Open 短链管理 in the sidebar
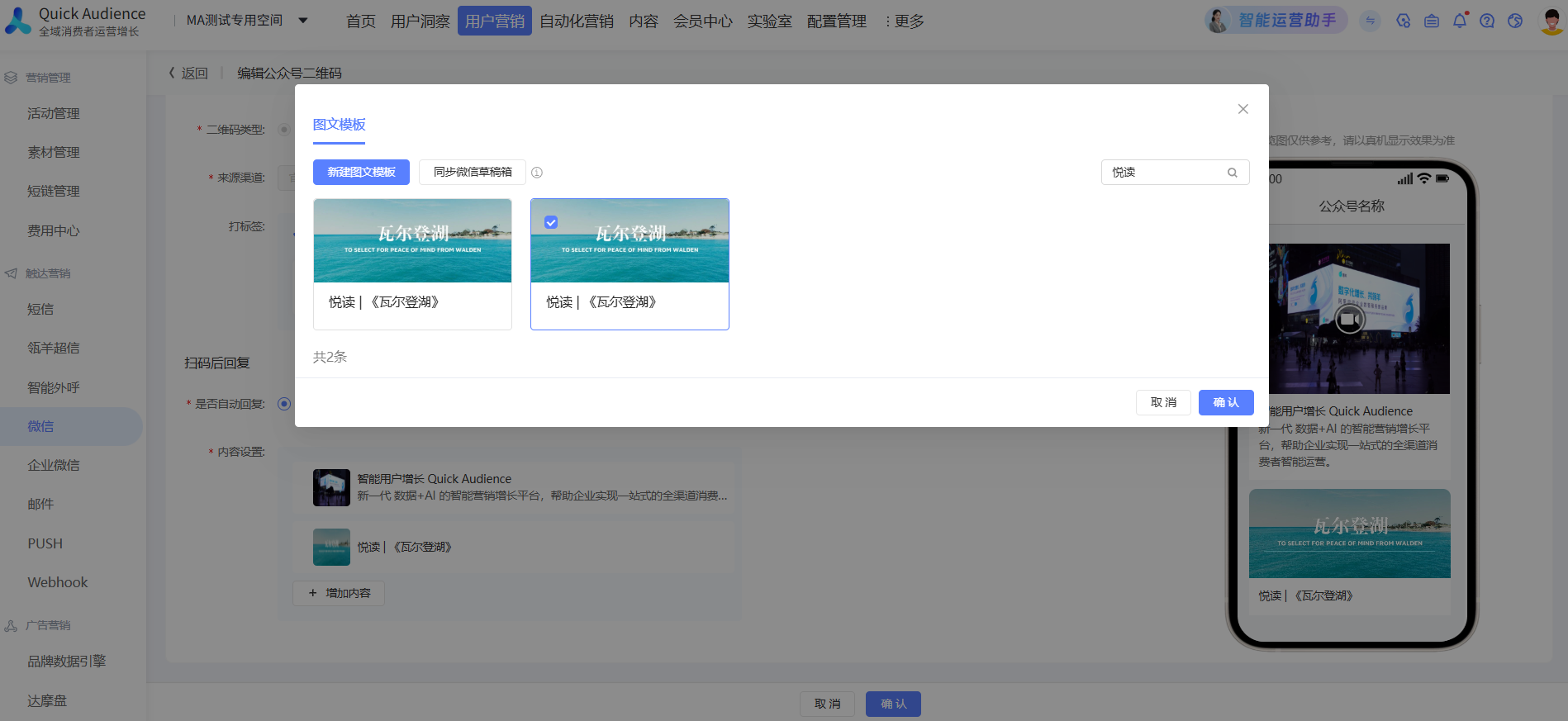This screenshot has width=1568, height=721. pyautogui.click(x=54, y=191)
